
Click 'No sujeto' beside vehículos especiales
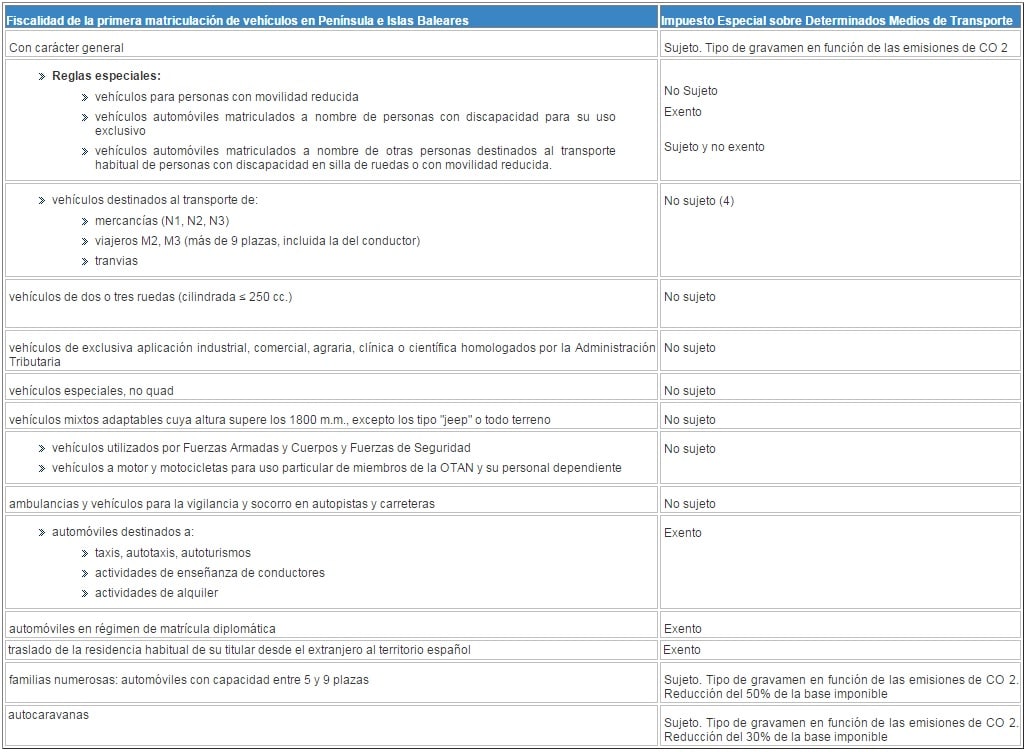click(x=690, y=391)
